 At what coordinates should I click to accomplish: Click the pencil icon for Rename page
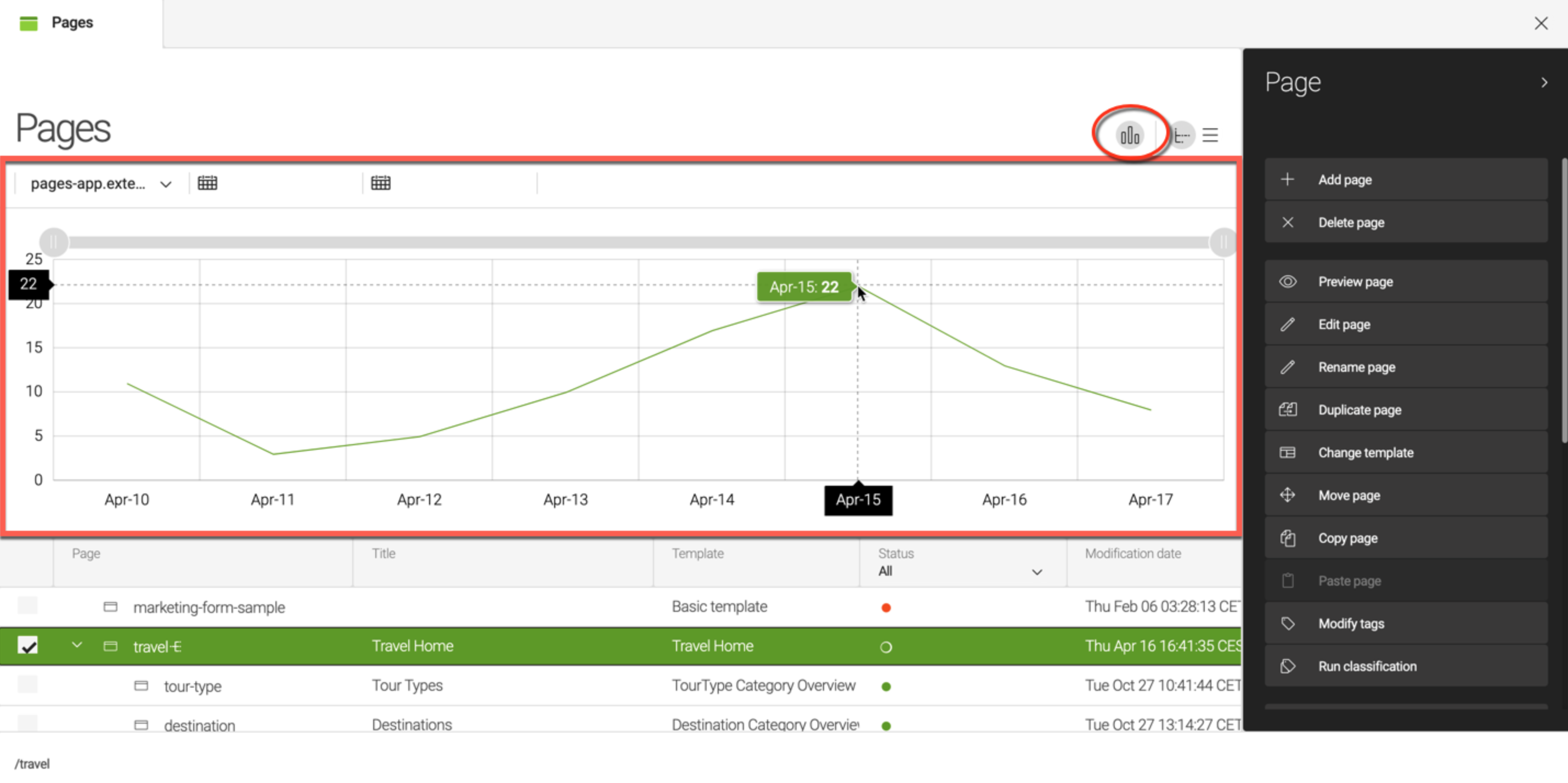tap(1288, 367)
